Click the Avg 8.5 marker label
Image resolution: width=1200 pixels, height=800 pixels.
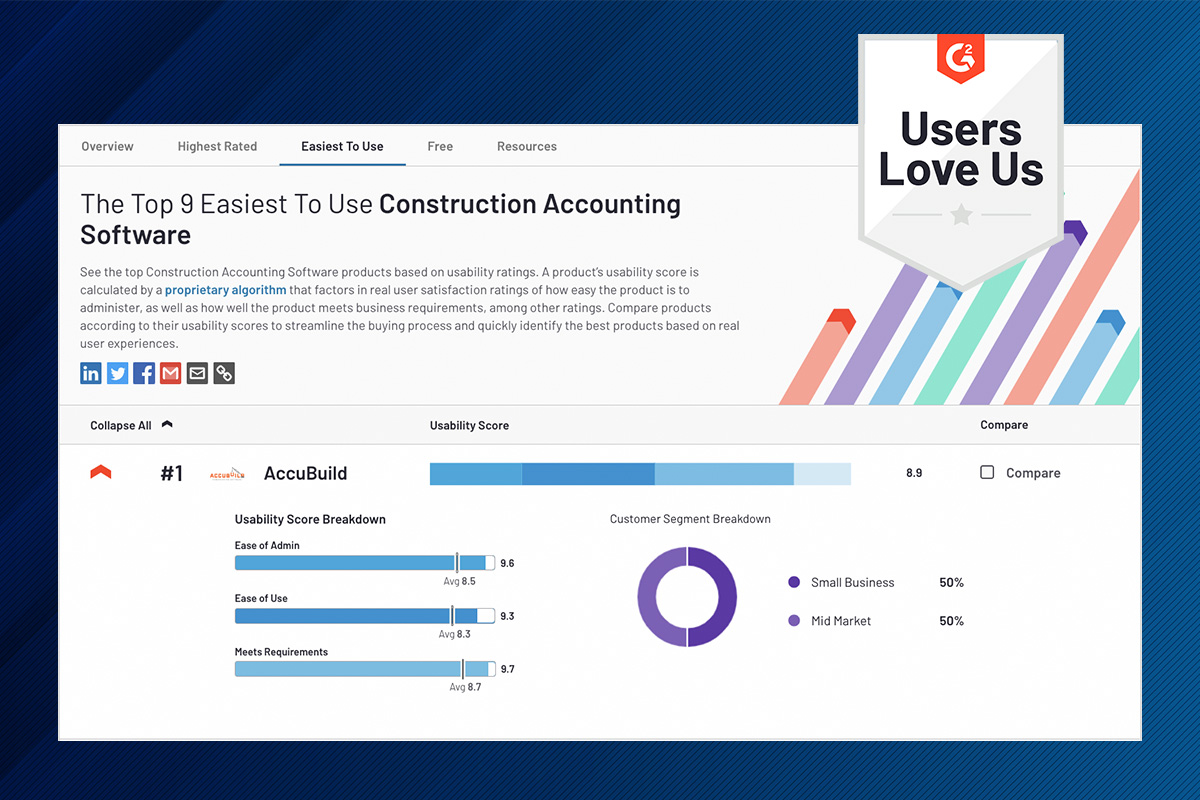coord(459,581)
